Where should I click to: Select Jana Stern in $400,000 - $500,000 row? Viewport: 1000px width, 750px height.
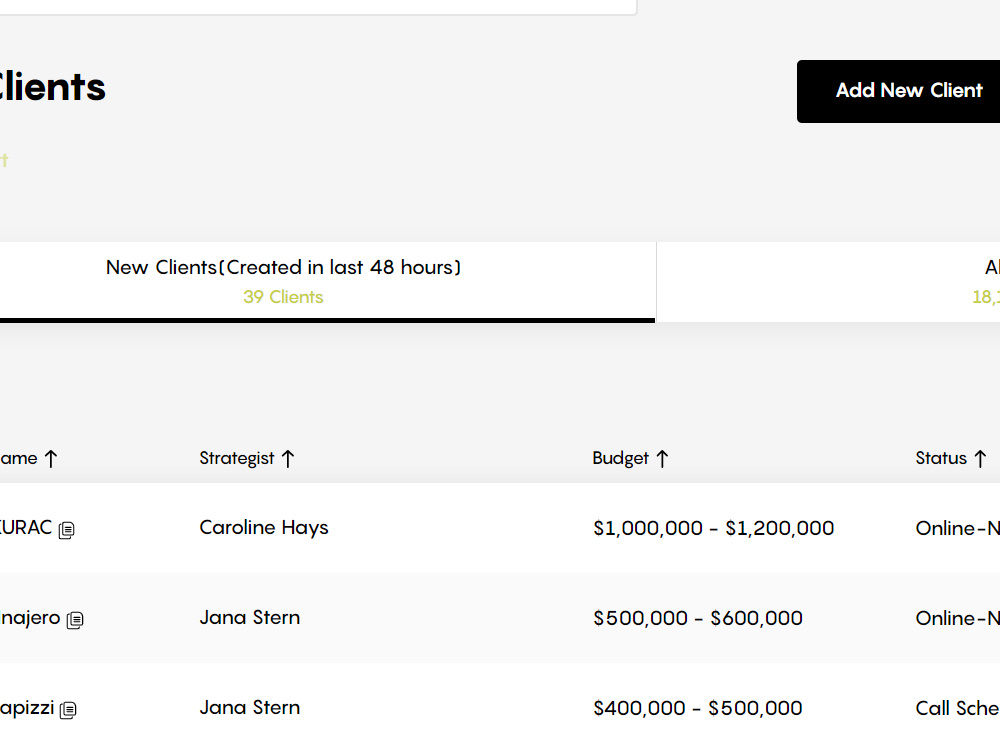[249, 707]
